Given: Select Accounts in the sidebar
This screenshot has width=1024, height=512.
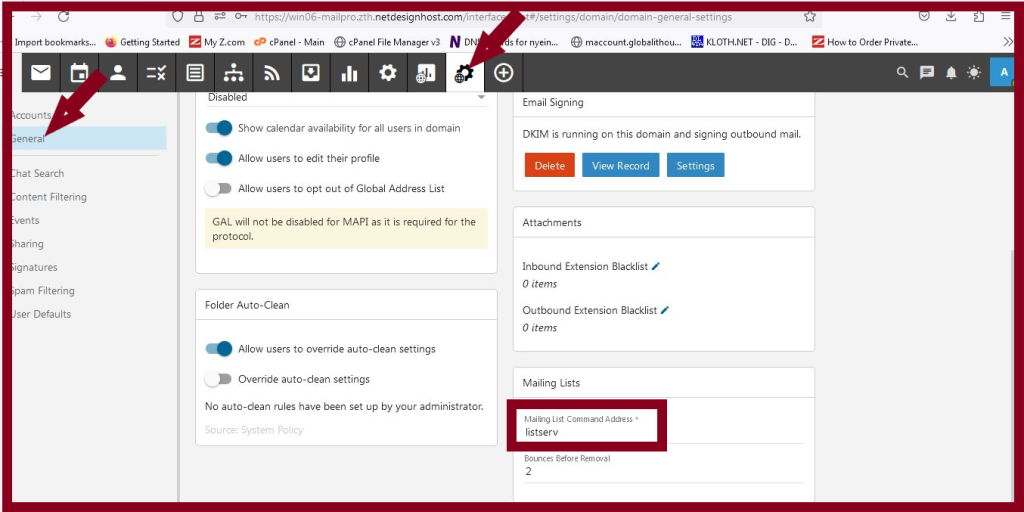Looking at the screenshot, I should point(31,115).
